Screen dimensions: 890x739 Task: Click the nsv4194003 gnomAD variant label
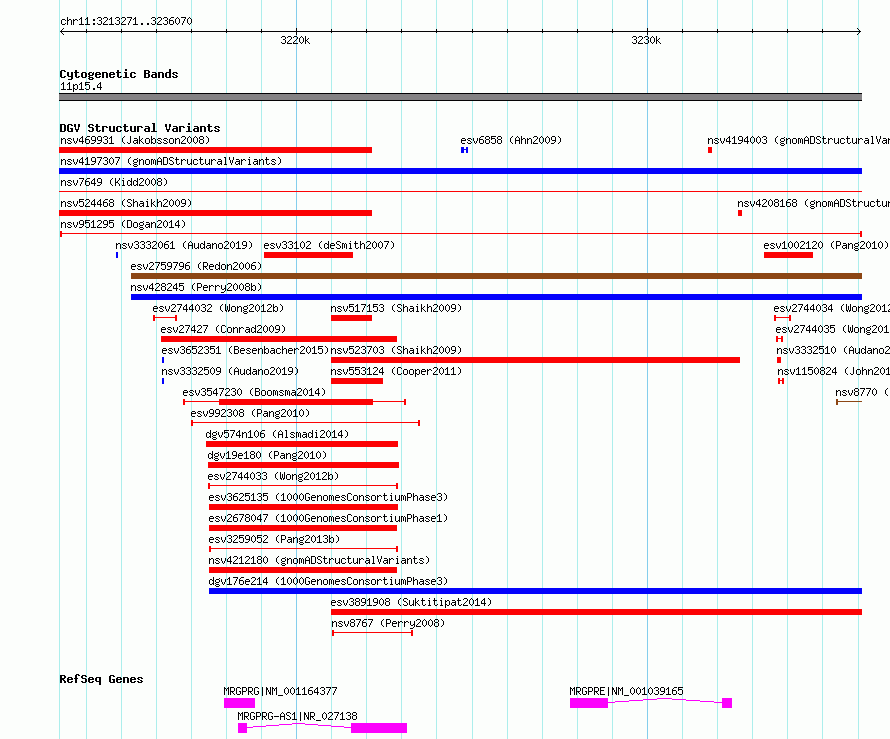coord(798,140)
